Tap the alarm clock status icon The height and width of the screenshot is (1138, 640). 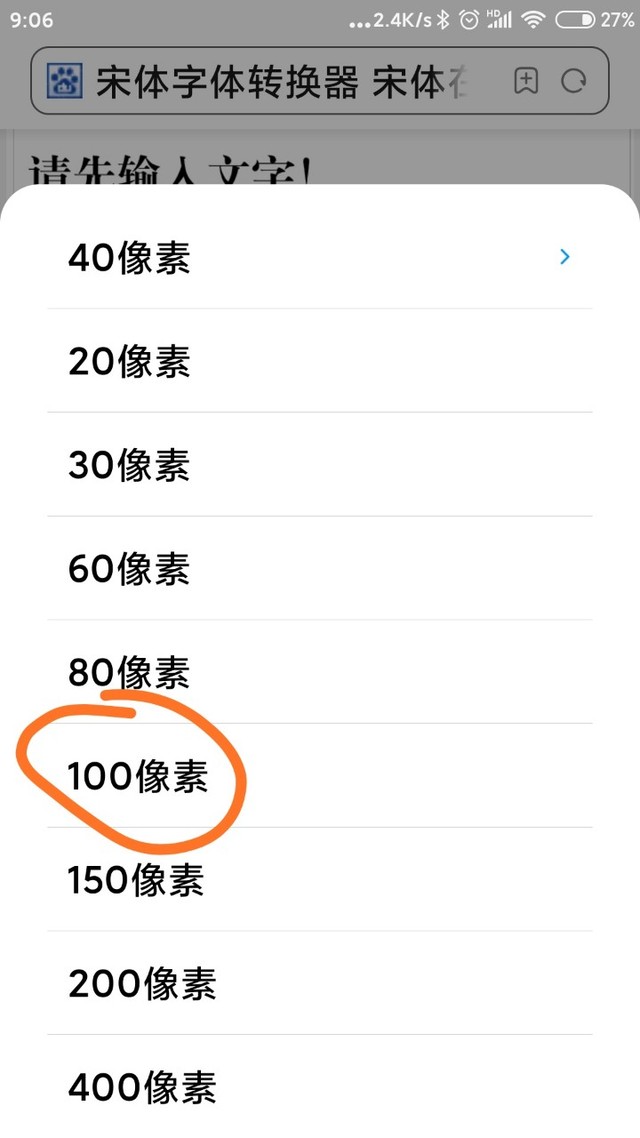[x=468, y=20]
